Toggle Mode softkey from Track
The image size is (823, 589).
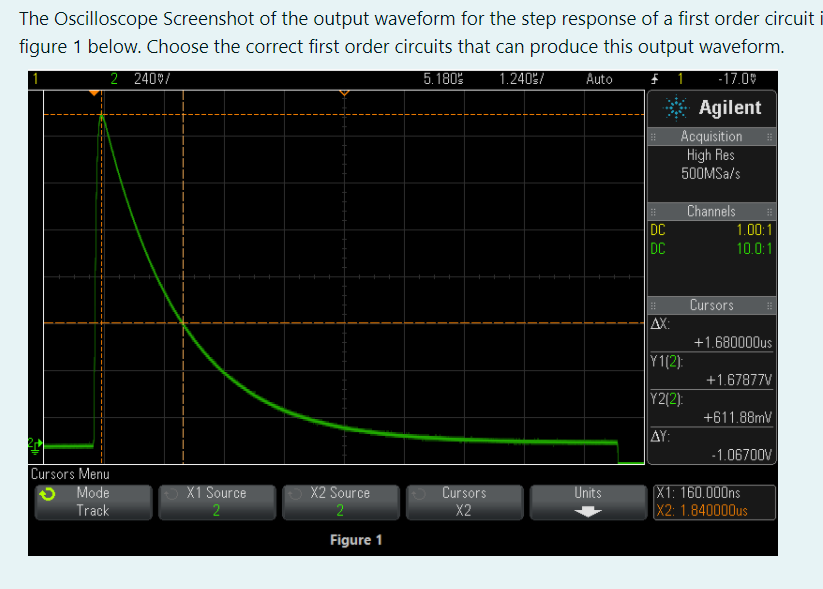(93, 502)
